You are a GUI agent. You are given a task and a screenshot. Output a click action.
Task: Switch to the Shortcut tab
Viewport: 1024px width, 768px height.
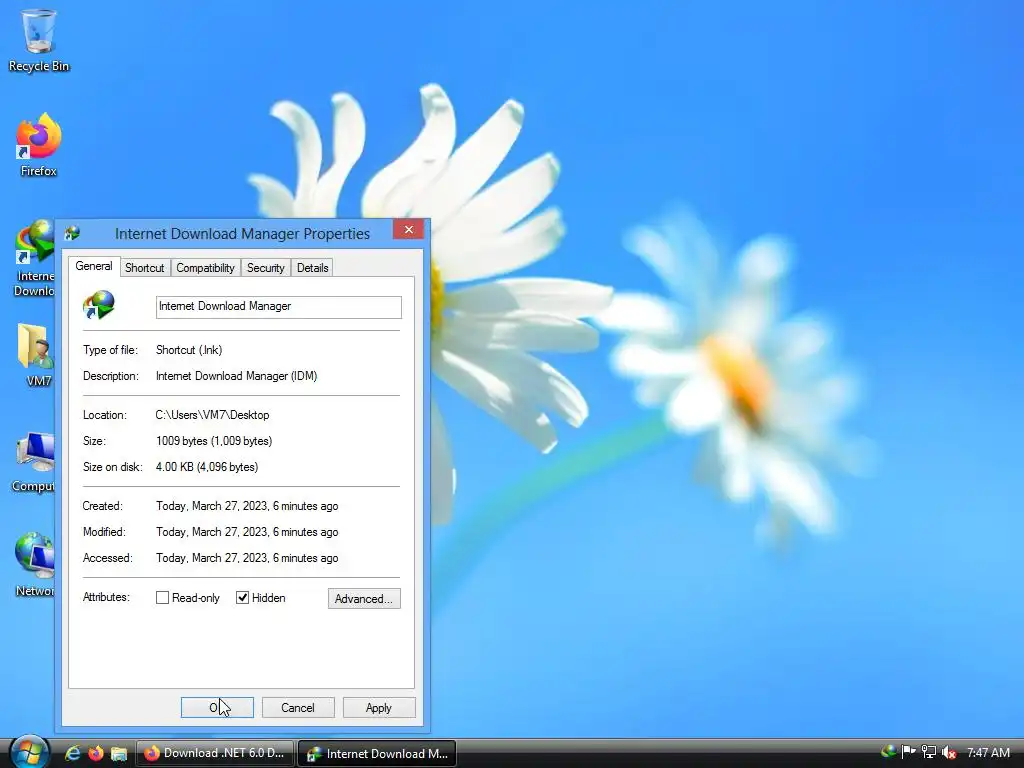point(144,268)
